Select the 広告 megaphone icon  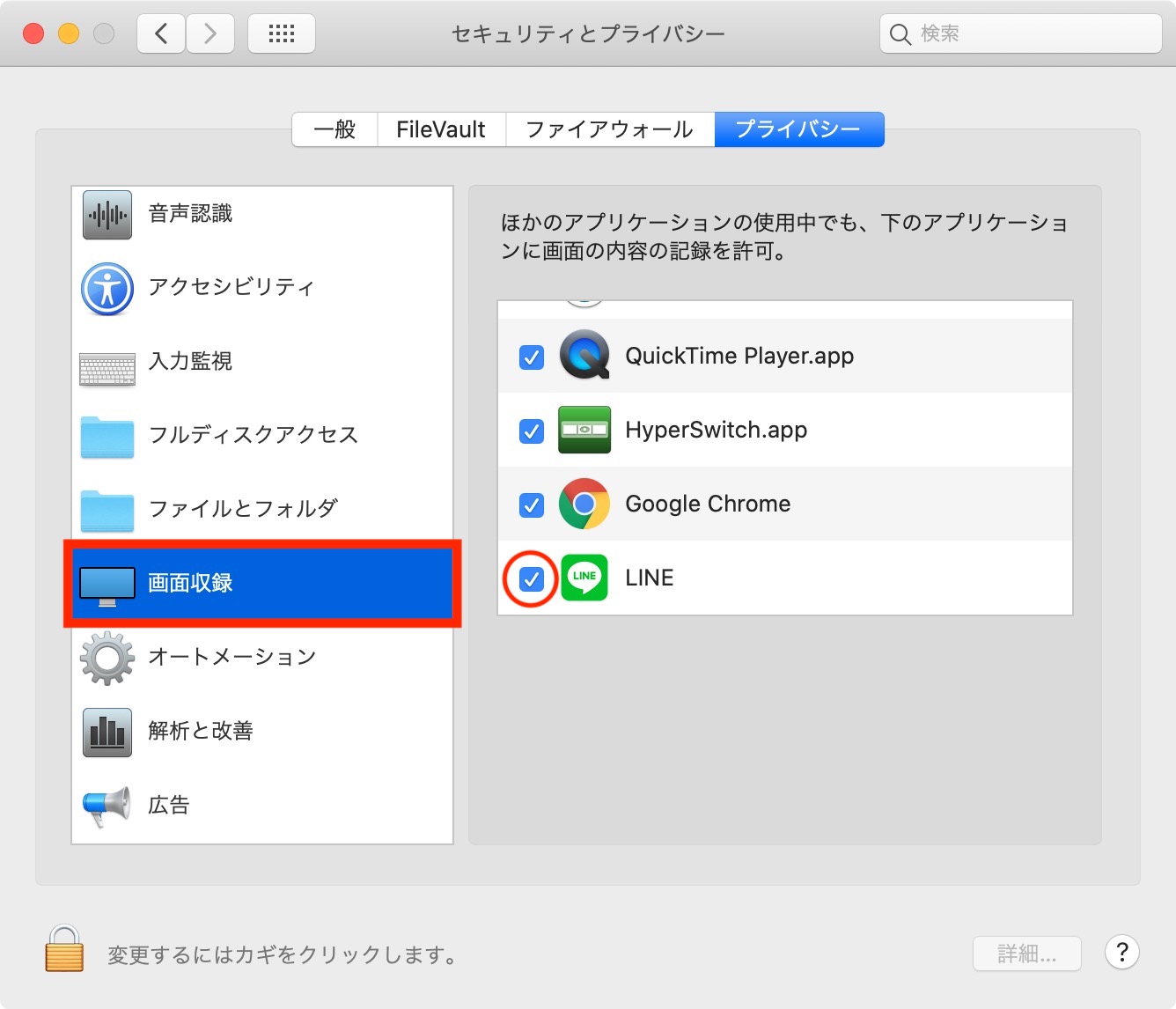point(107,806)
